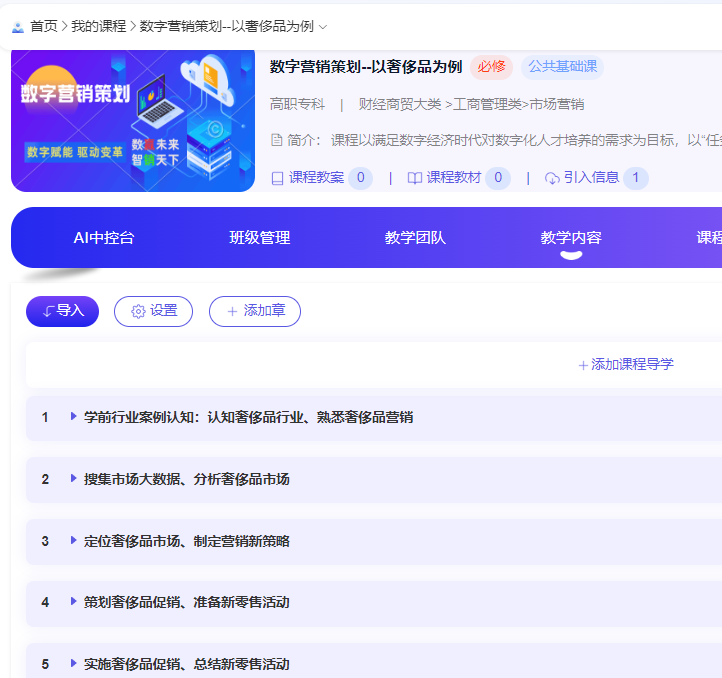Viewport: 722px width, 678px height.
Task: Expand chapter 5 实施奢侈品促销 triangle
Action: point(73,663)
